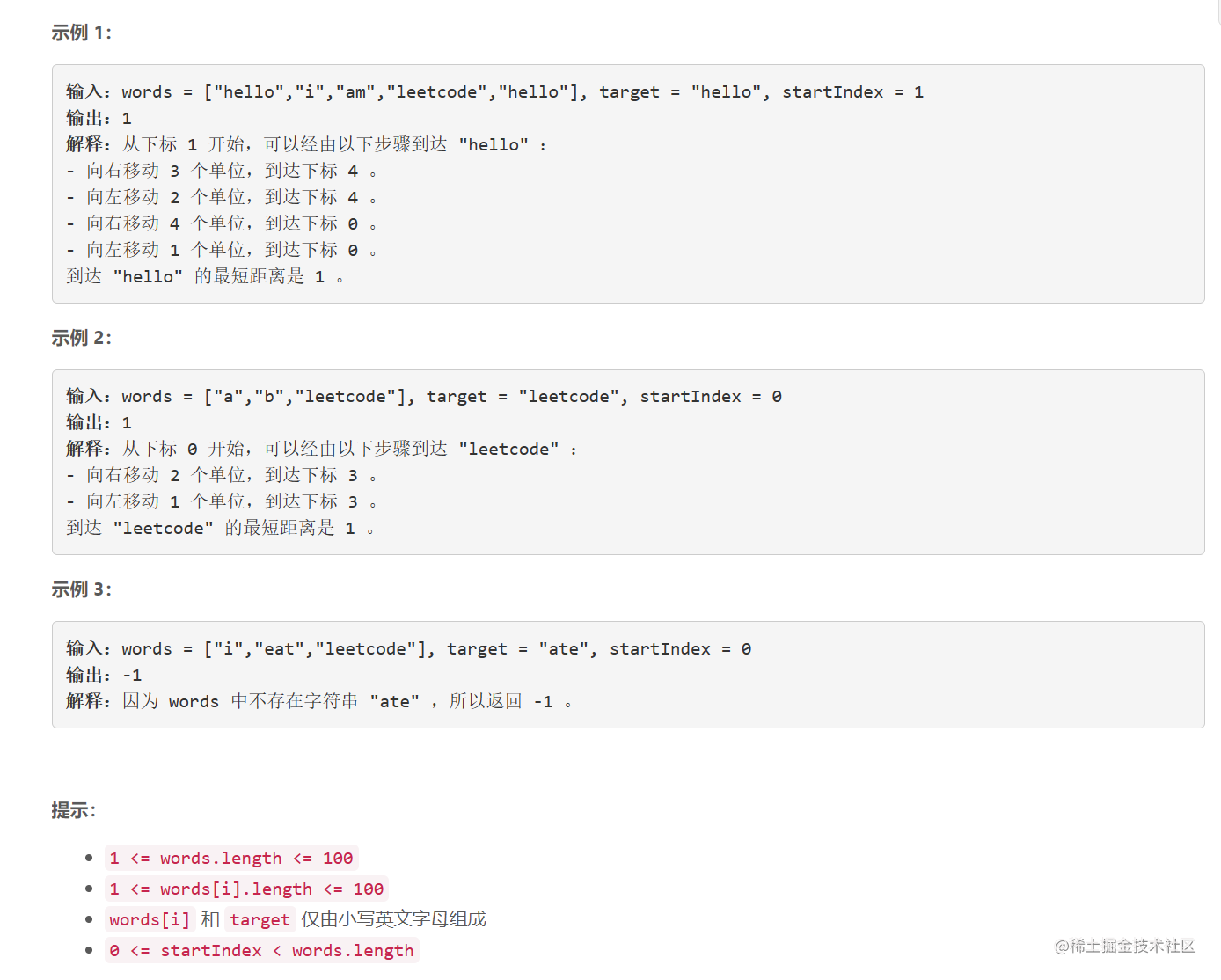The image size is (1221, 980).
Task: Click the example 3 input line
Action: (408, 648)
